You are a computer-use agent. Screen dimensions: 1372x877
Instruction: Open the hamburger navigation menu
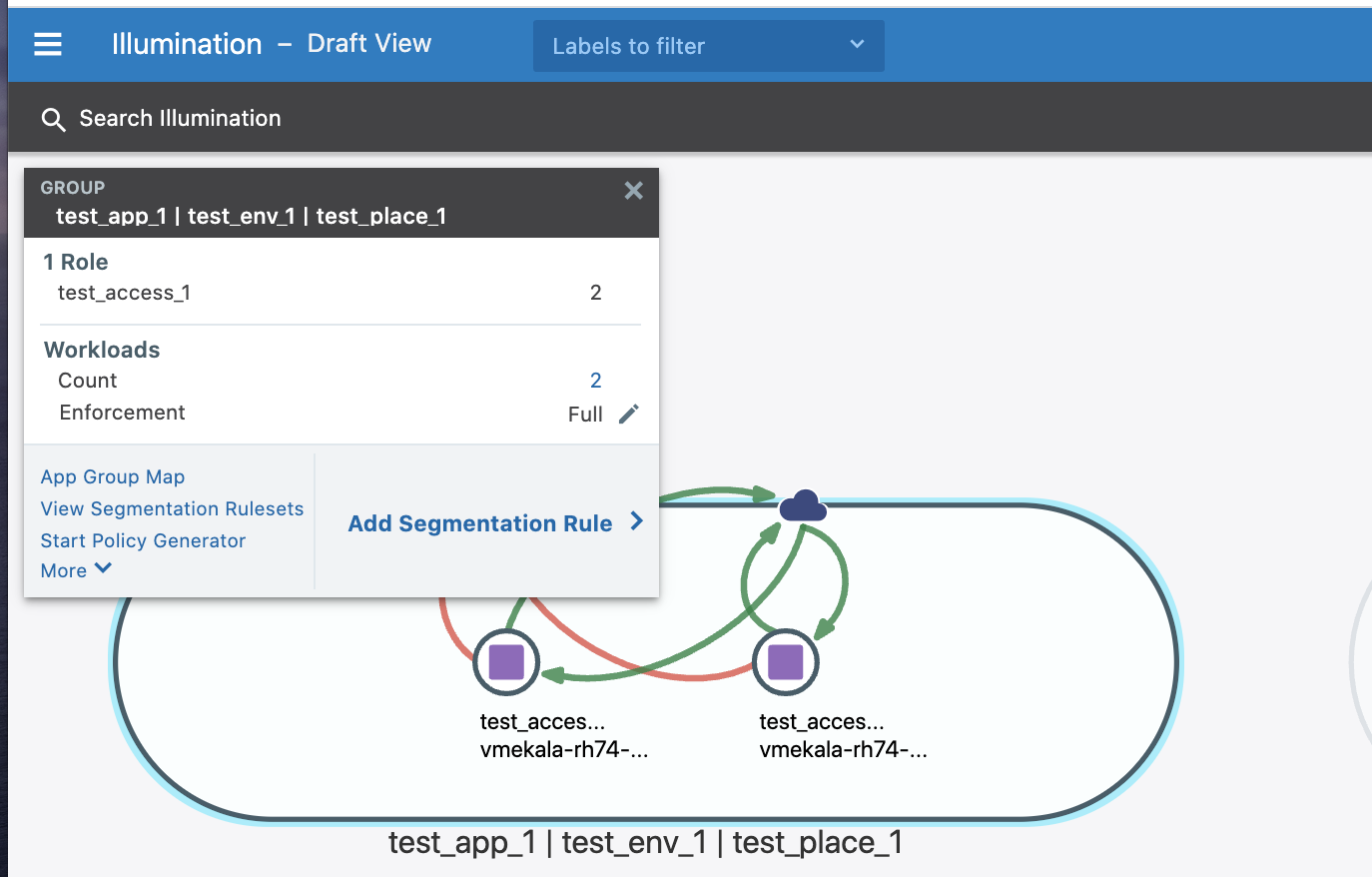(48, 44)
